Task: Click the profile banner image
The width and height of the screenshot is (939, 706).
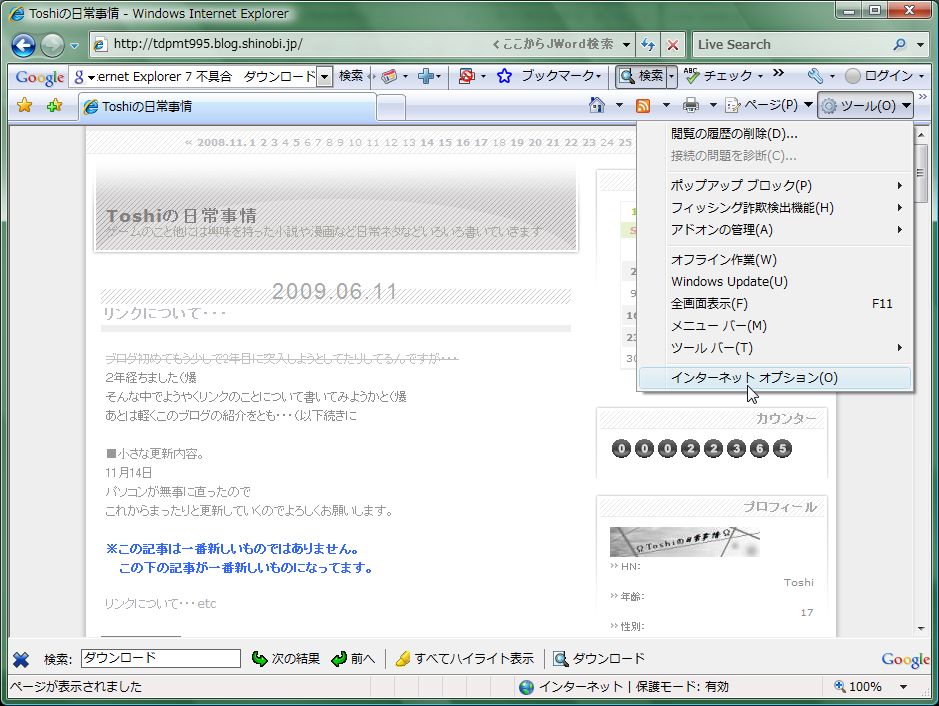Action: [x=684, y=542]
